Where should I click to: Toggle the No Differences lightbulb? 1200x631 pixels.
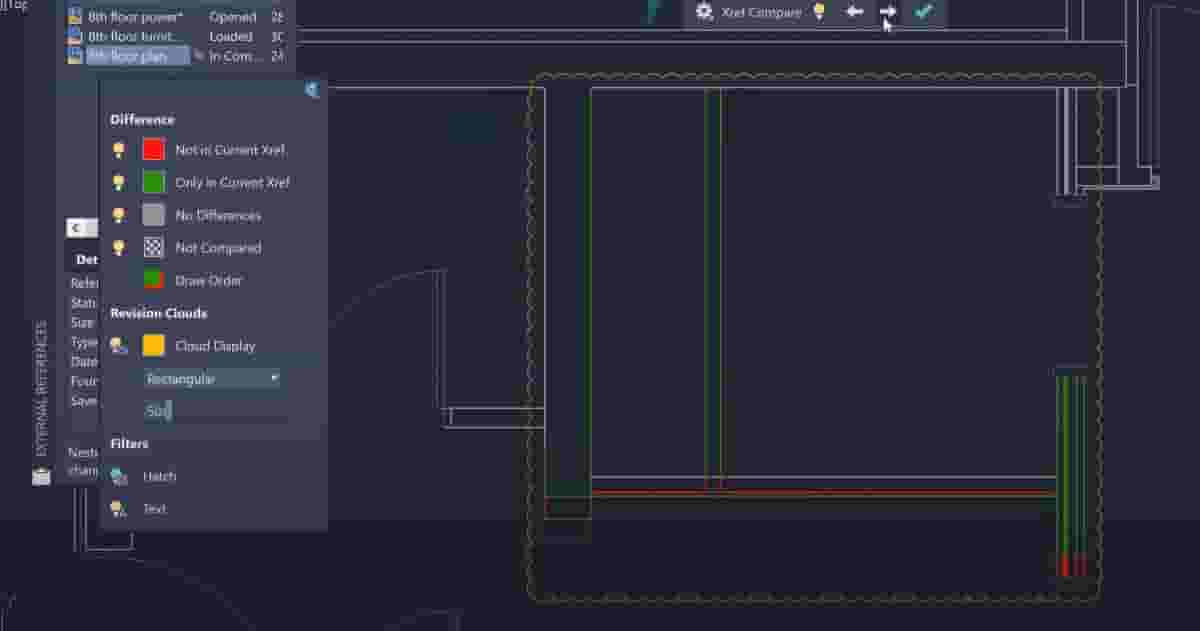click(x=120, y=214)
